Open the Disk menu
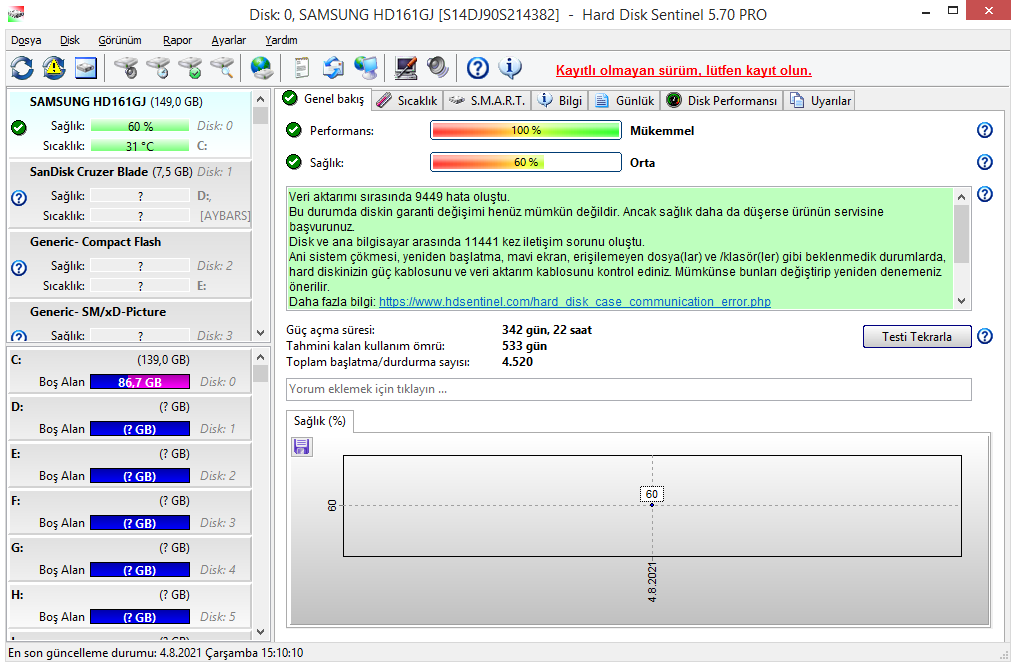This screenshot has width=1017, height=668. [69, 40]
